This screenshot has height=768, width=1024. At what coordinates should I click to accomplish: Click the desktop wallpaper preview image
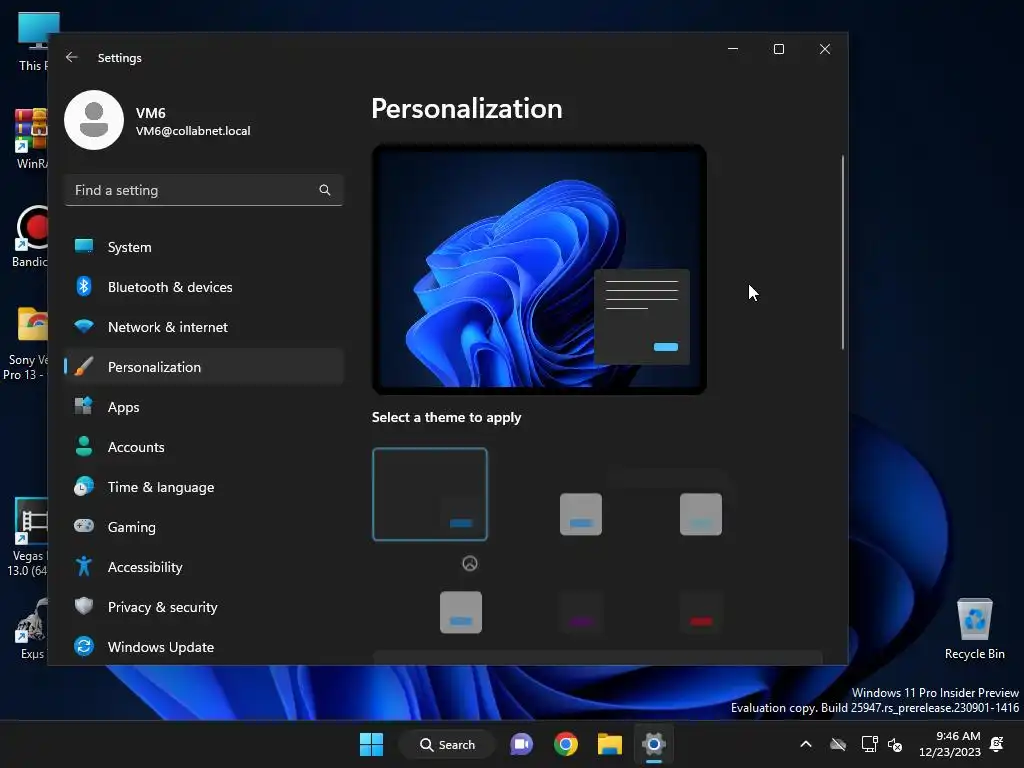click(x=539, y=269)
